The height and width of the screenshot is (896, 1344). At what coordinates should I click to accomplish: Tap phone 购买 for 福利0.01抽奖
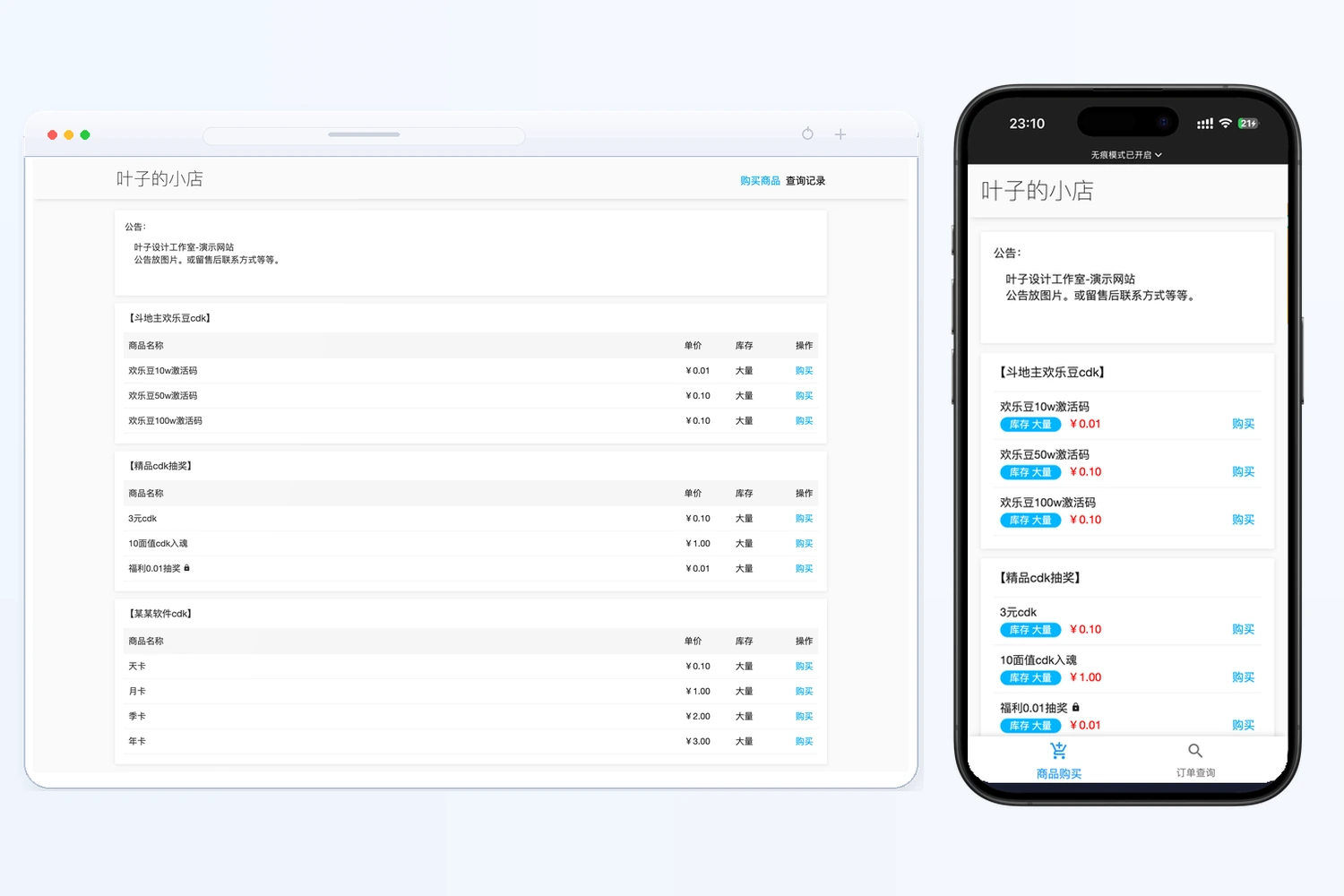(1243, 726)
